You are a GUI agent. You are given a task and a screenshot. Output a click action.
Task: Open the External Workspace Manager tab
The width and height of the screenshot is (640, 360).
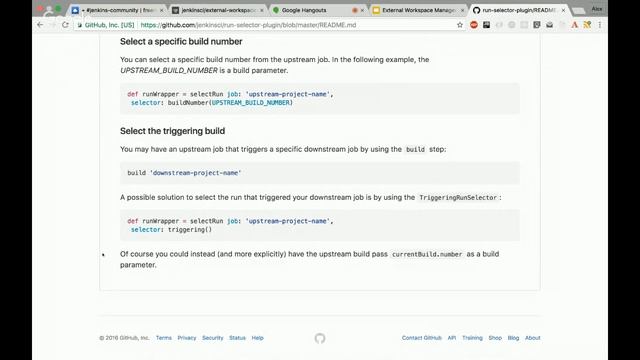418,10
